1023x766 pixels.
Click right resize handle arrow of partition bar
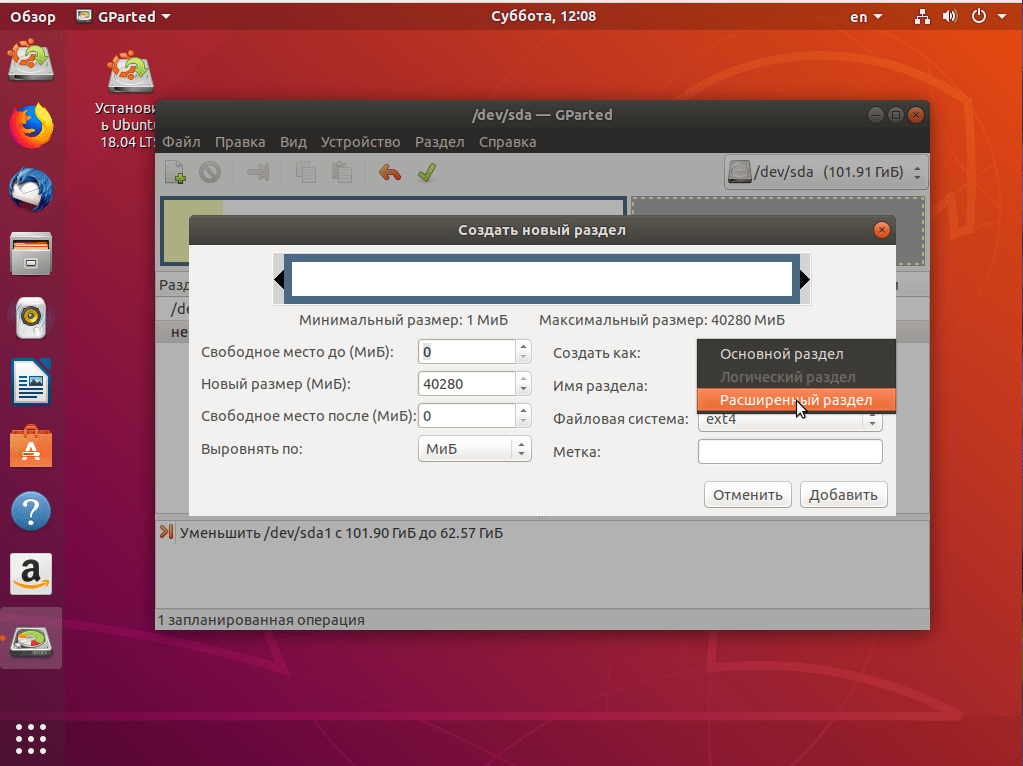pos(804,279)
